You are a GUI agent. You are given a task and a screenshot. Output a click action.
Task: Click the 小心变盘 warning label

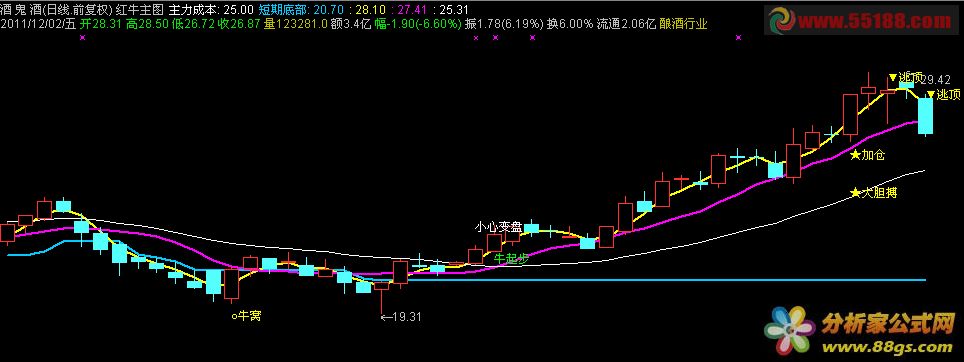click(x=498, y=227)
